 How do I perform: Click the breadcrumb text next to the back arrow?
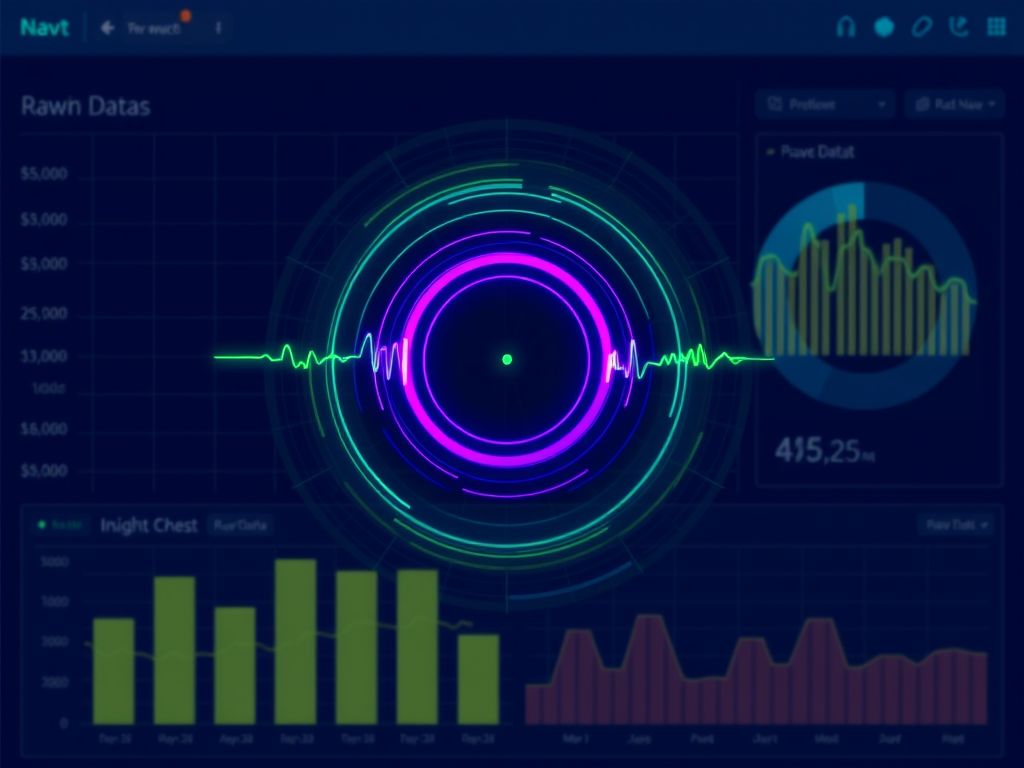155,29
